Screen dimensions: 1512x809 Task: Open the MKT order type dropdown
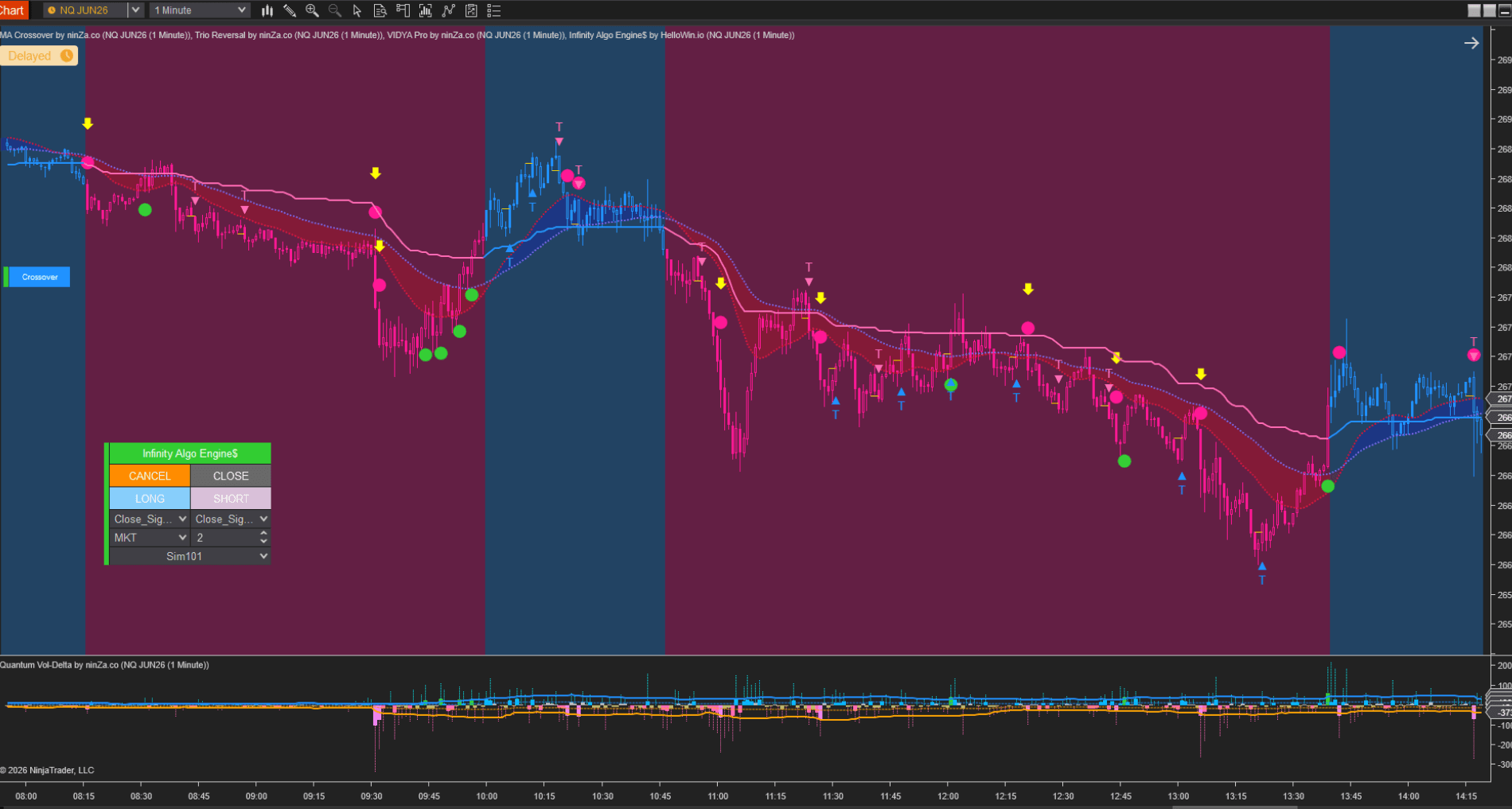(x=150, y=538)
